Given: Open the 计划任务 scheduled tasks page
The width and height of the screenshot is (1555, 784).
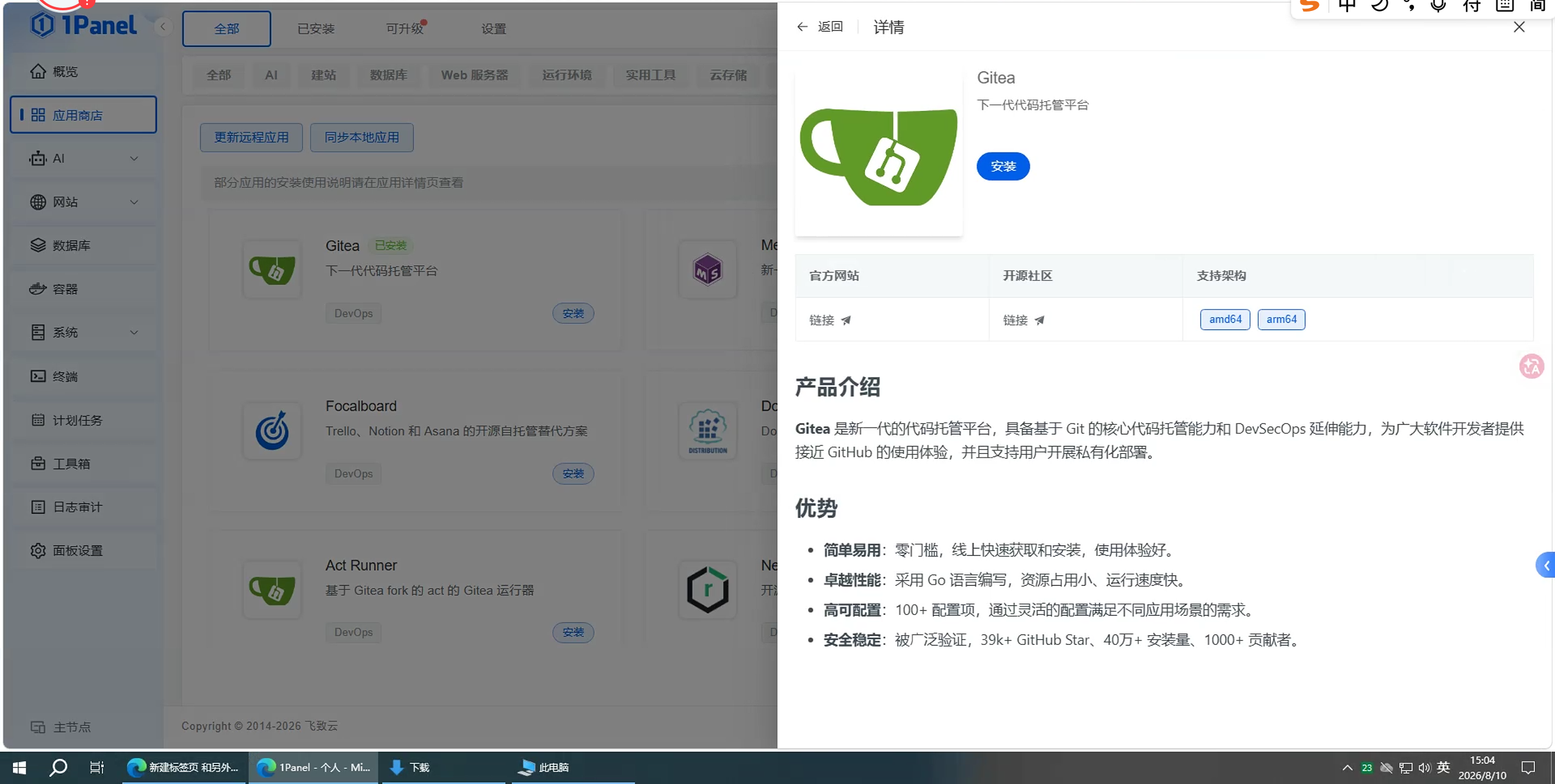Looking at the screenshot, I should coord(83,420).
